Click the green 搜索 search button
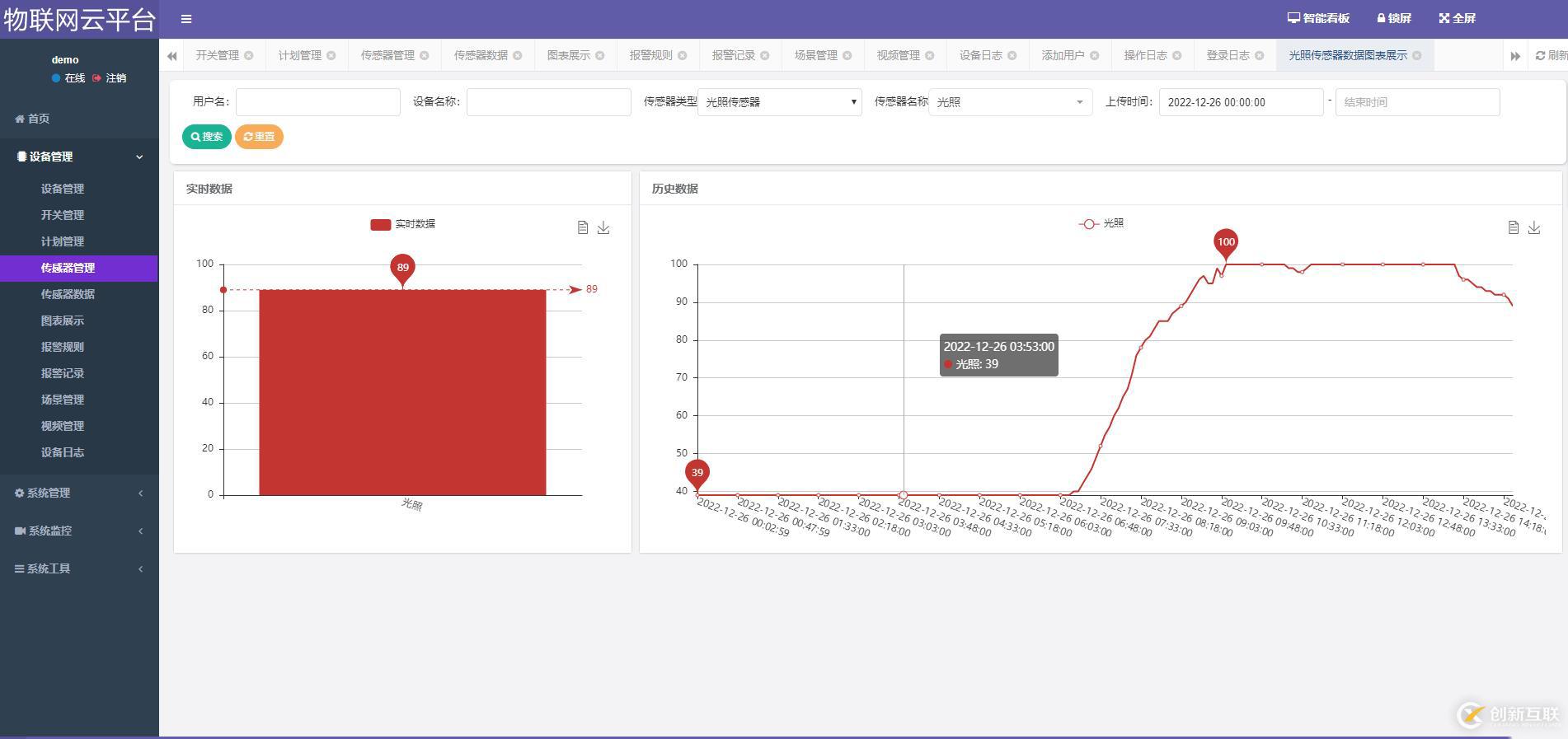Screen dimensions: 1568x739 207,137
